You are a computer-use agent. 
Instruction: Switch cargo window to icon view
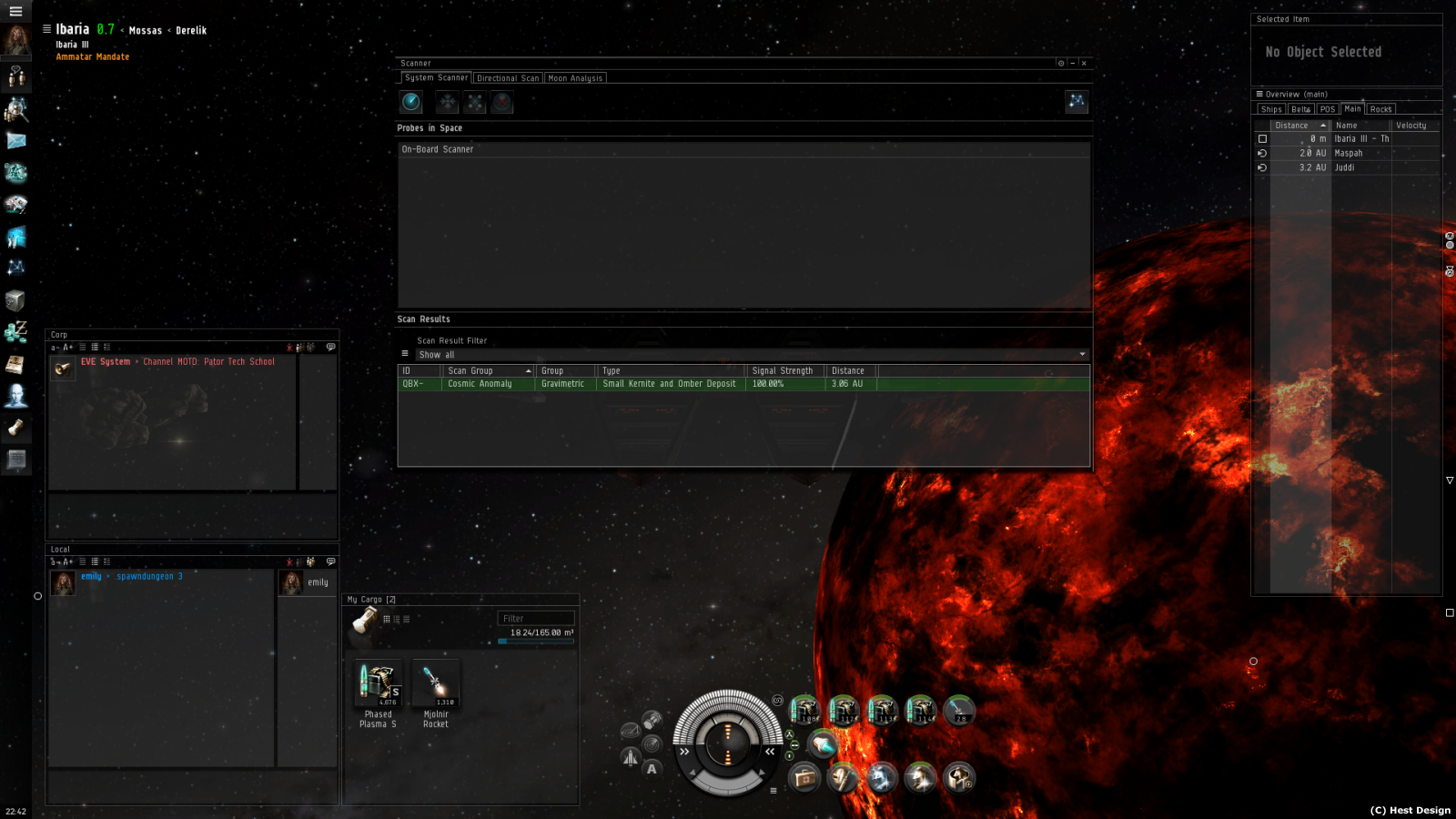387,619
